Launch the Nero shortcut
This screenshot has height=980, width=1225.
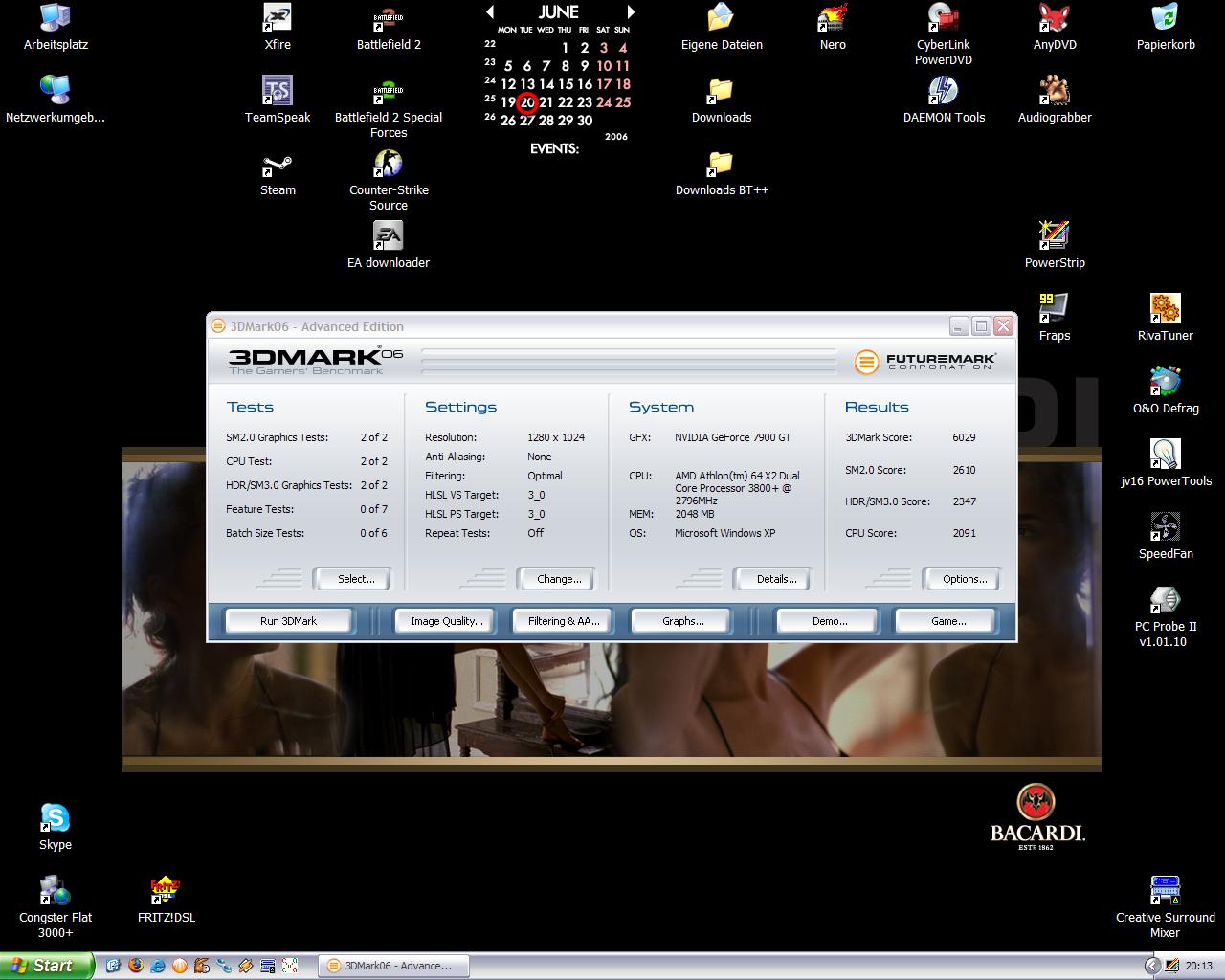pos(833,27)
